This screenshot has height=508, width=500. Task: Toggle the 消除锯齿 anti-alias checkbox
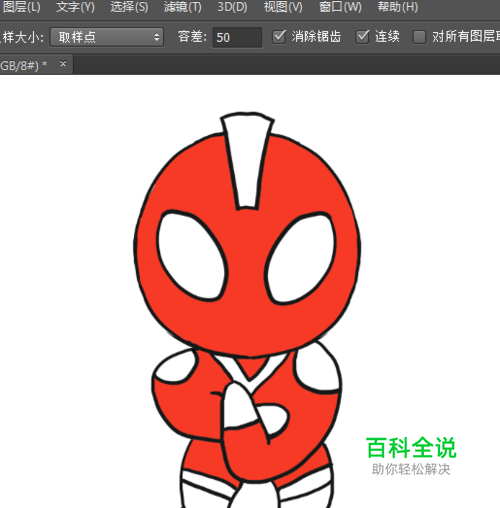coord(279,37)
